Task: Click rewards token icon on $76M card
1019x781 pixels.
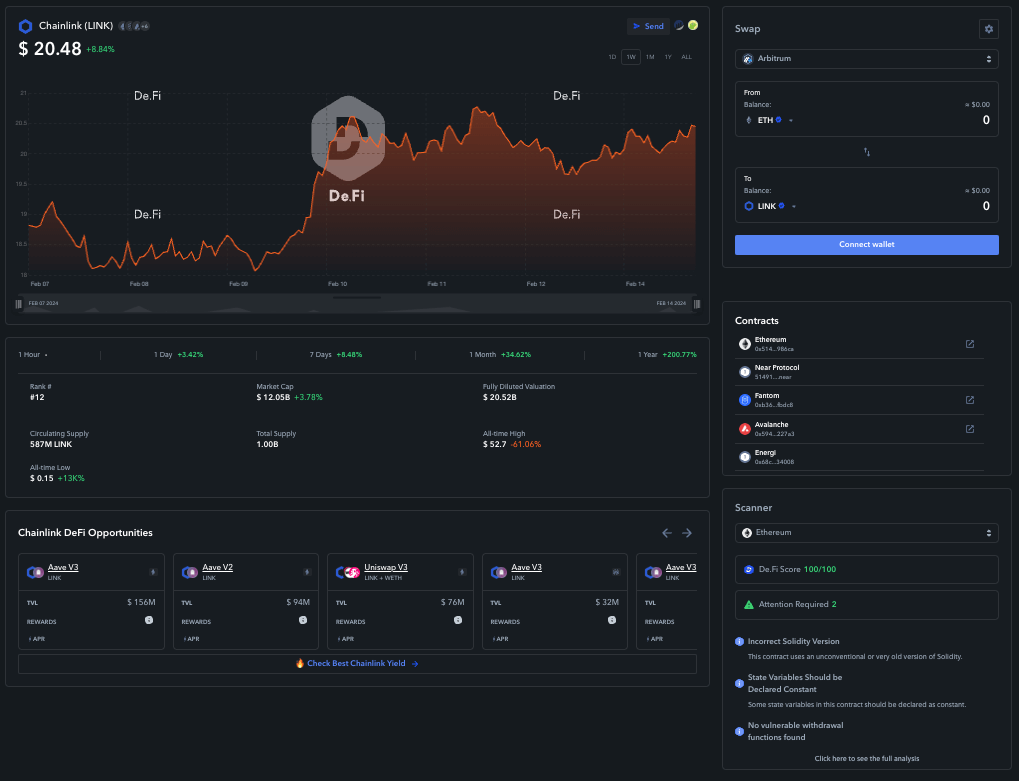Action: coord(458,621)
